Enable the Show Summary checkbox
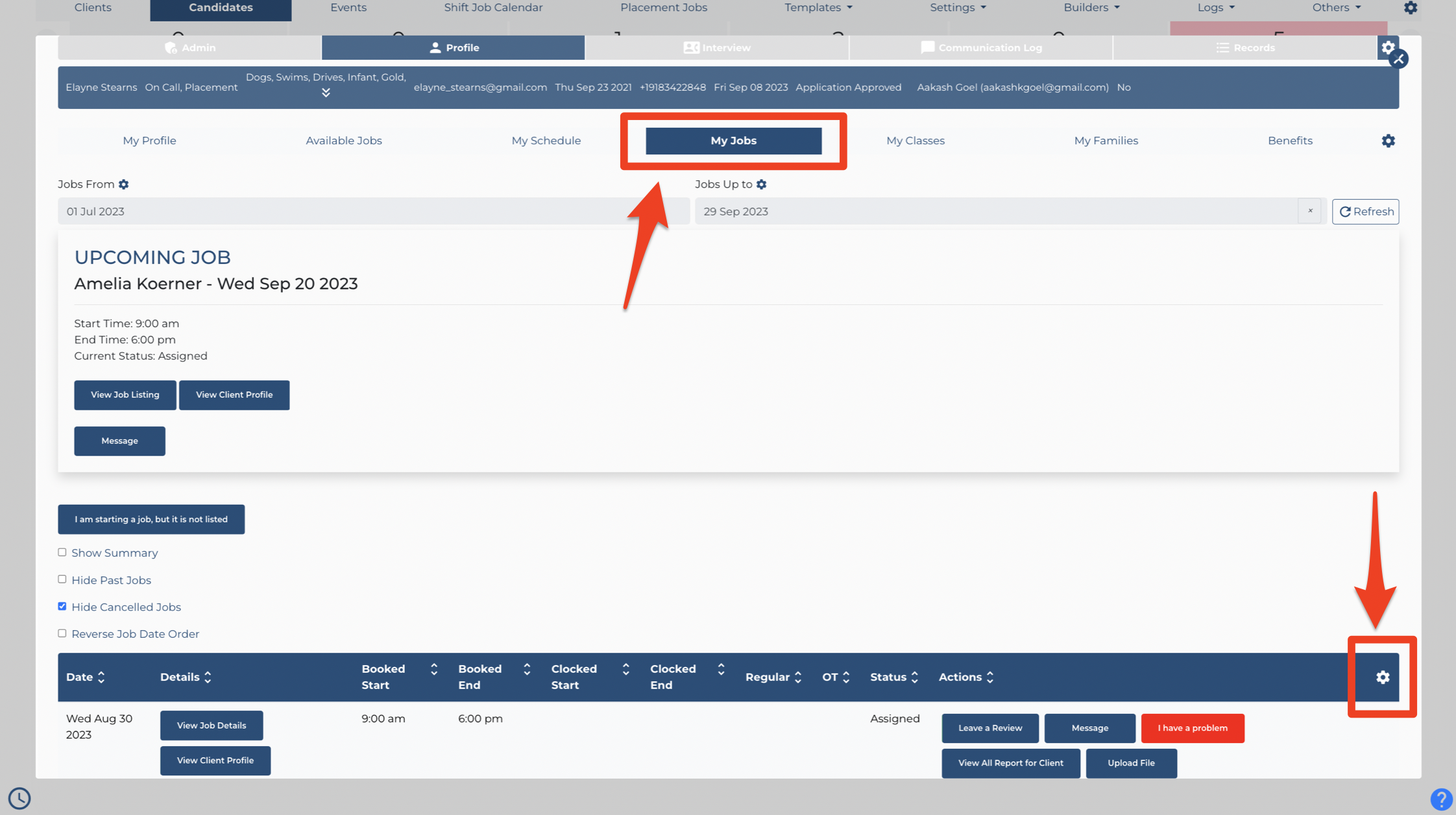This screenshot has width=1456, height=815. tap(62, 552)
